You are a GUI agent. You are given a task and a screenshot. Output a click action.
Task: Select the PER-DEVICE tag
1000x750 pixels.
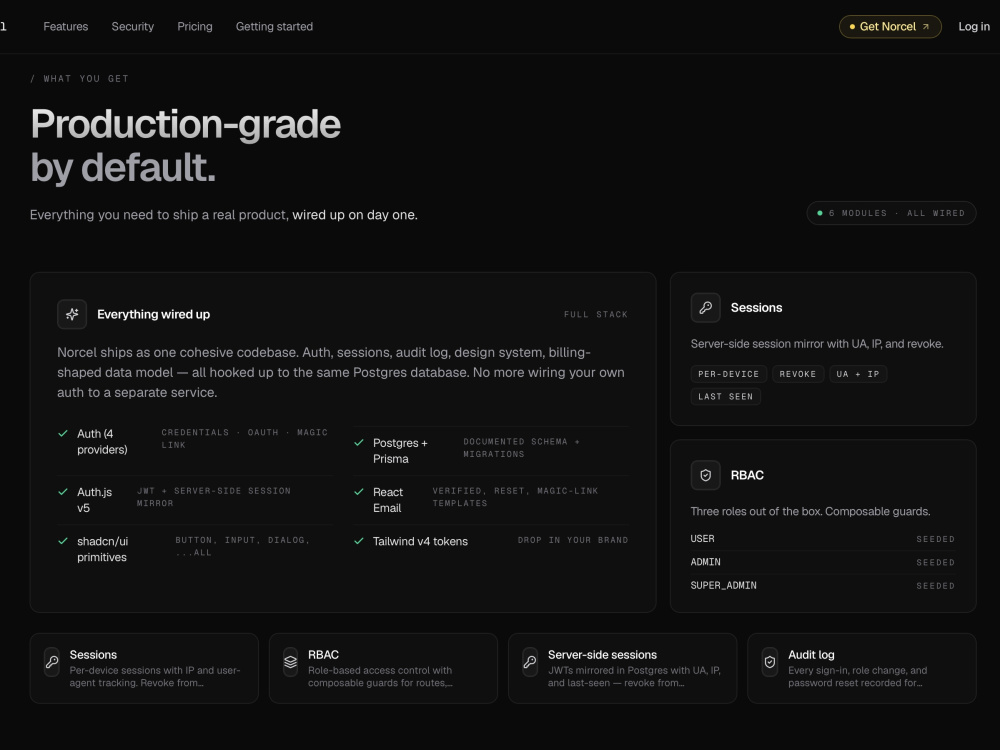[x=728, y=374]
